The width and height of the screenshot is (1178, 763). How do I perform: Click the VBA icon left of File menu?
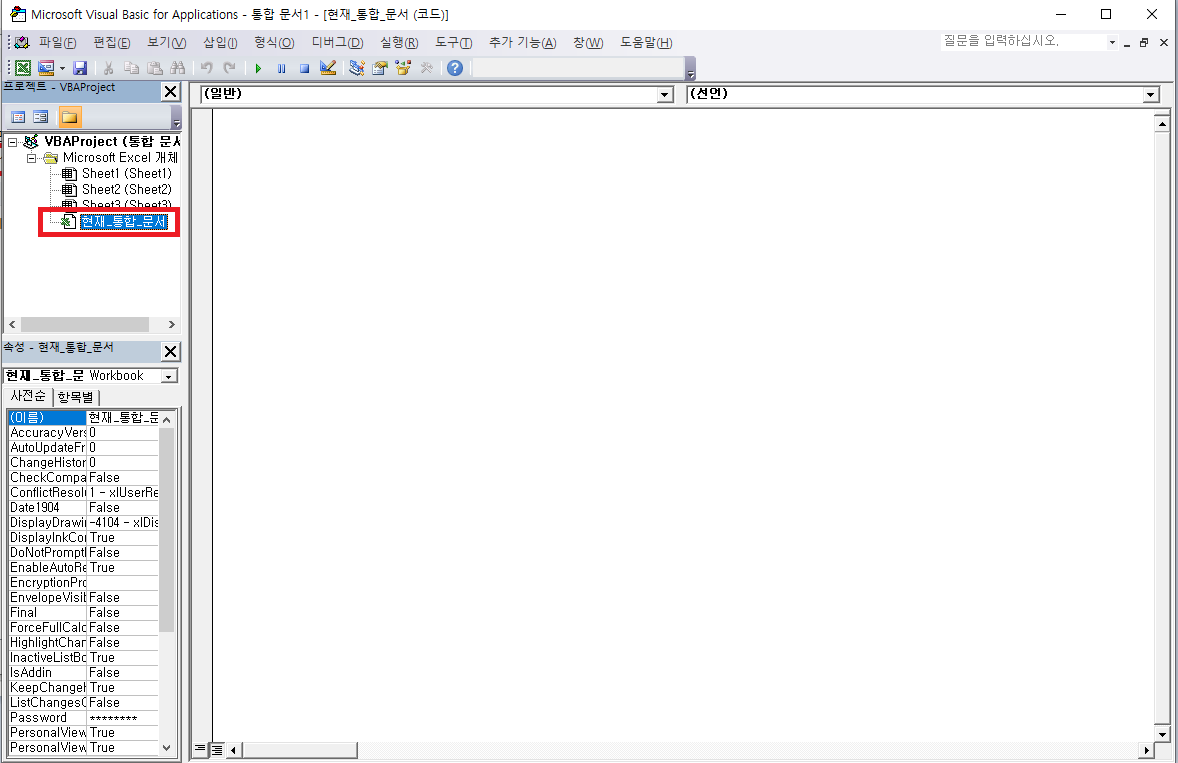(23, 43)
